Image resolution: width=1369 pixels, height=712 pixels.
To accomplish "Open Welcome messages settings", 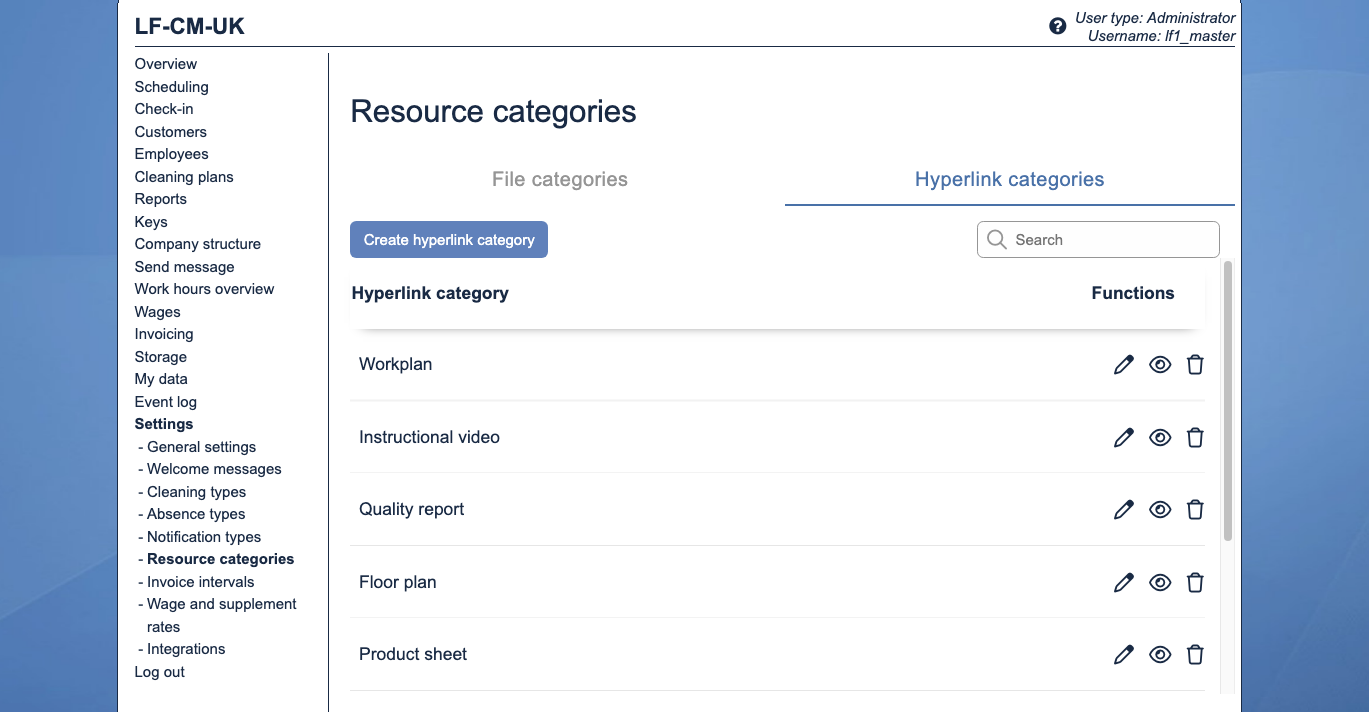I will tap(214, 469).
